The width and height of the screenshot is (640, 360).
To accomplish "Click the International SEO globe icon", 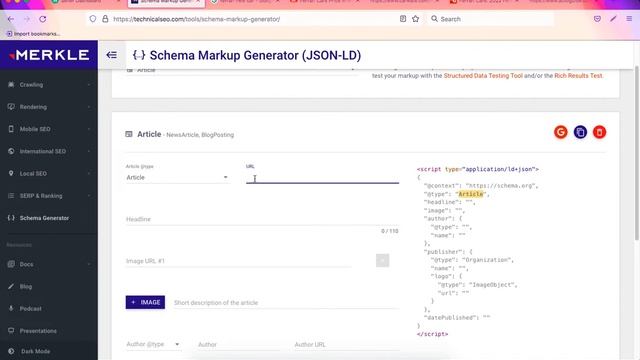I will click(x=11, y=151).
